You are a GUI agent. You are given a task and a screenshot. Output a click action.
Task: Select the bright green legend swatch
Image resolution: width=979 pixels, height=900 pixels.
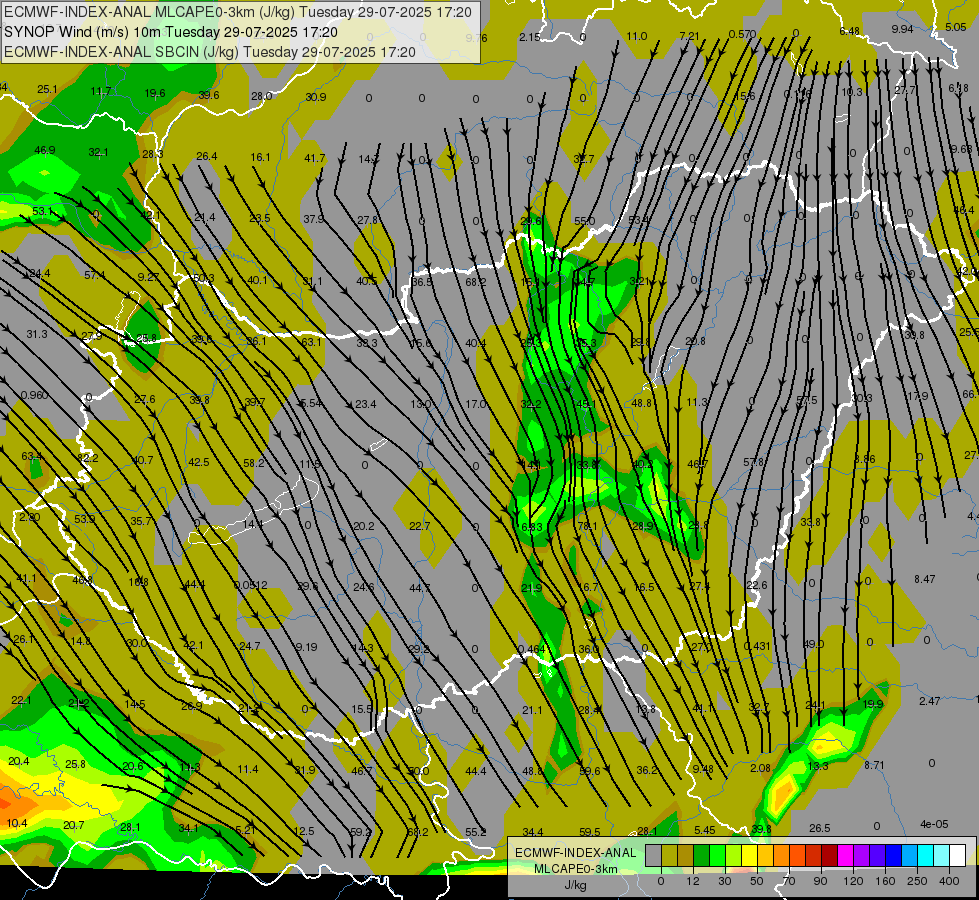click(x=717, y=855)
